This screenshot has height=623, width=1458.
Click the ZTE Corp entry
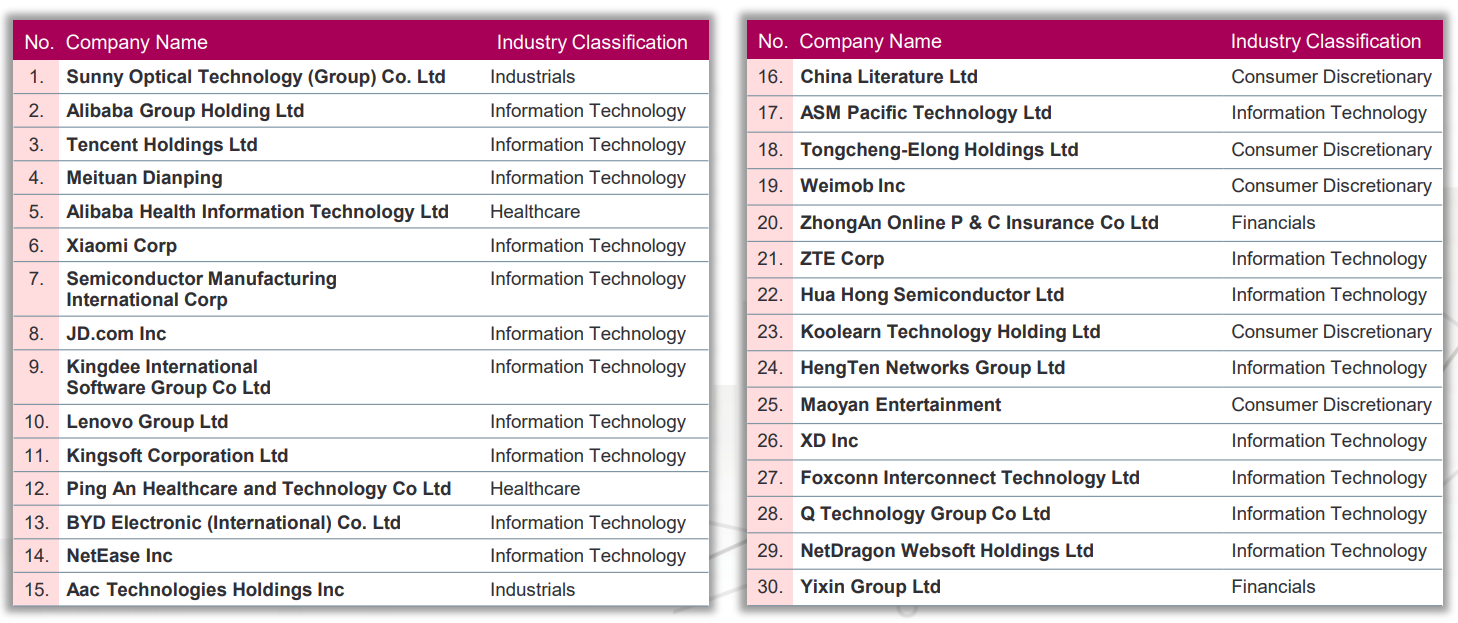click(841, 259)
